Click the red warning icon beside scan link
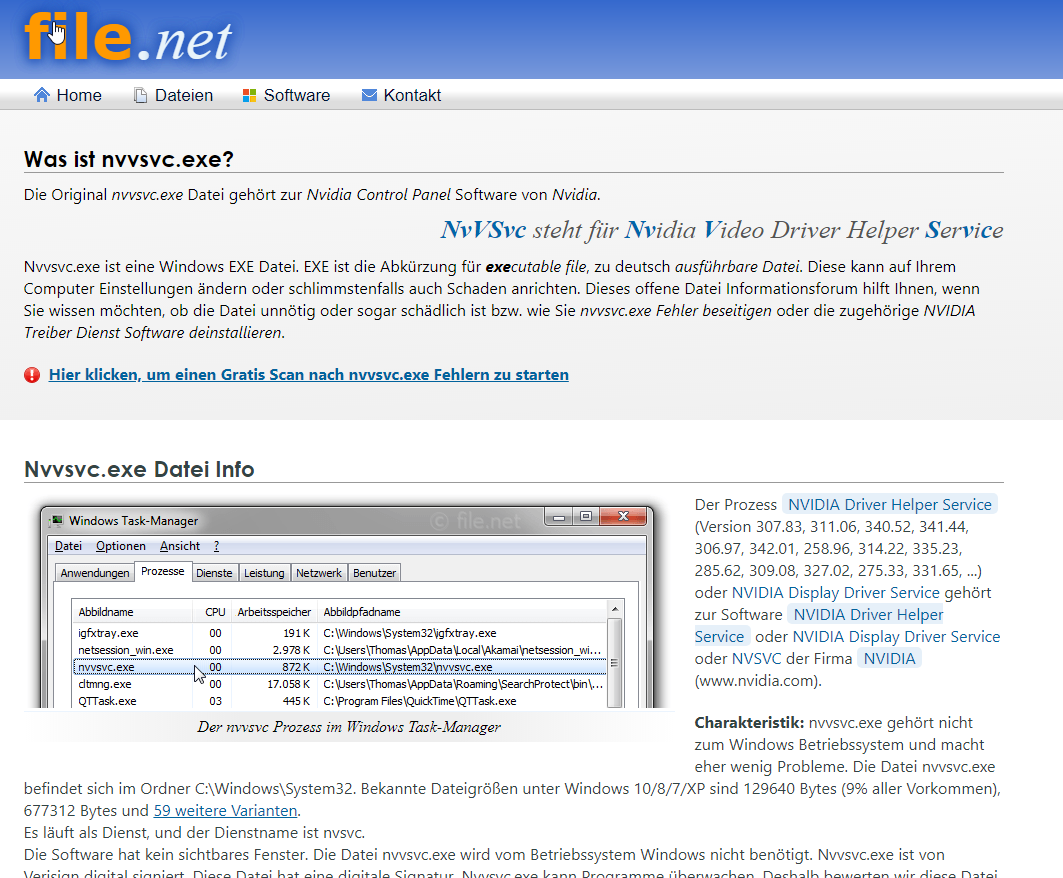Viewport: 1063px width, 878px height. click(x=32, y=375)
